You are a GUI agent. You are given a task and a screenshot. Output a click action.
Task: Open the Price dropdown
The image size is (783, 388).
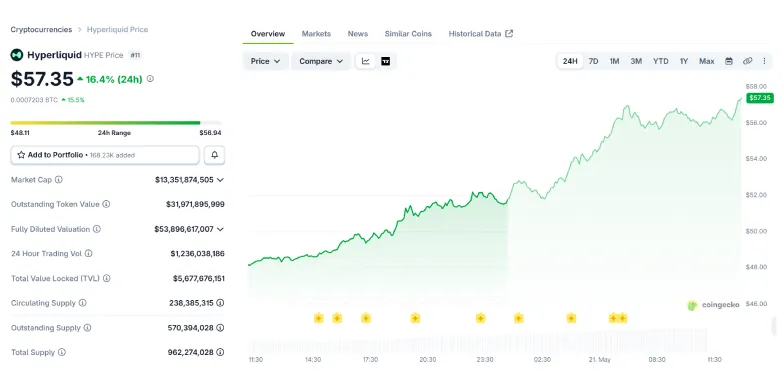tap(266, 61)
